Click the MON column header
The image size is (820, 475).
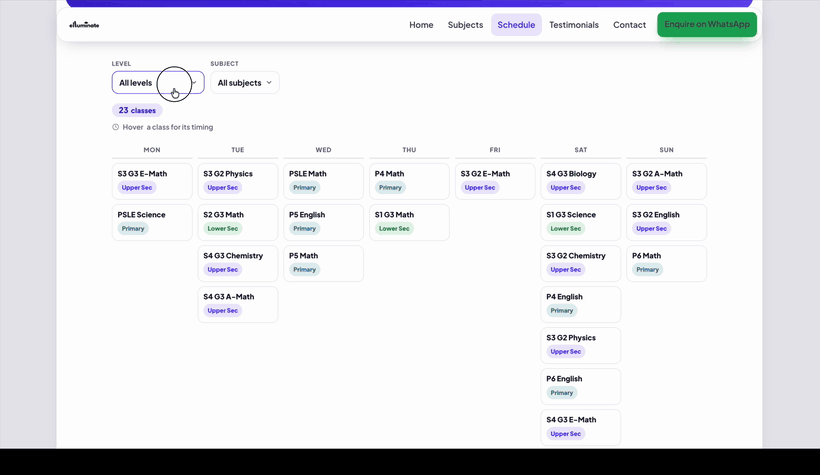coord(152,150)
